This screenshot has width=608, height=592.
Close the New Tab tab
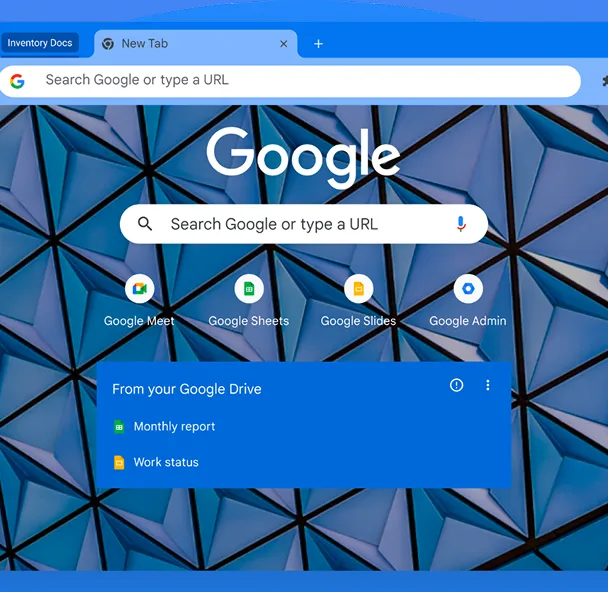pyautogui.click(x=283, y=44)
